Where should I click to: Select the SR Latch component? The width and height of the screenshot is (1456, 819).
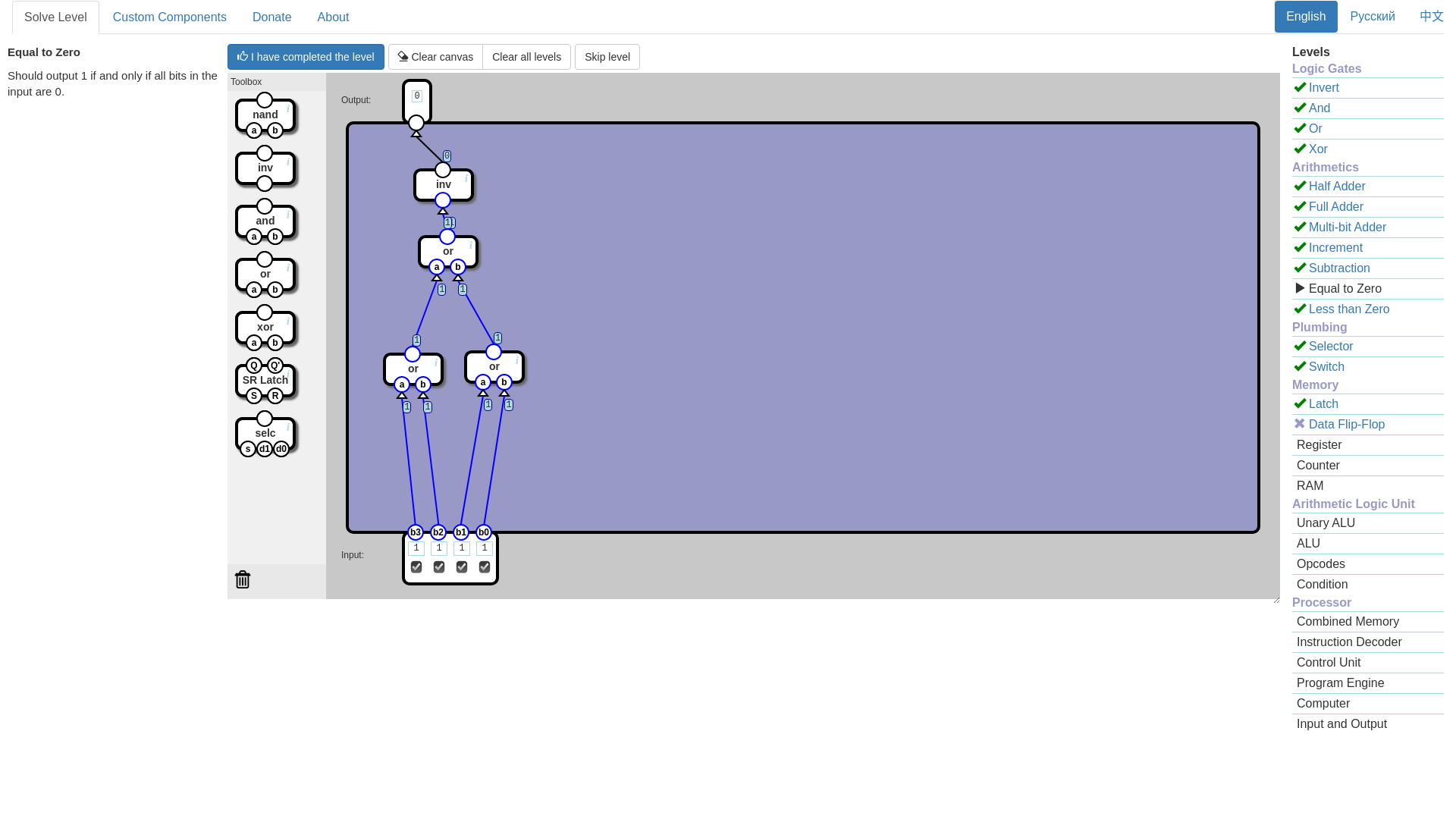[265, 381]
